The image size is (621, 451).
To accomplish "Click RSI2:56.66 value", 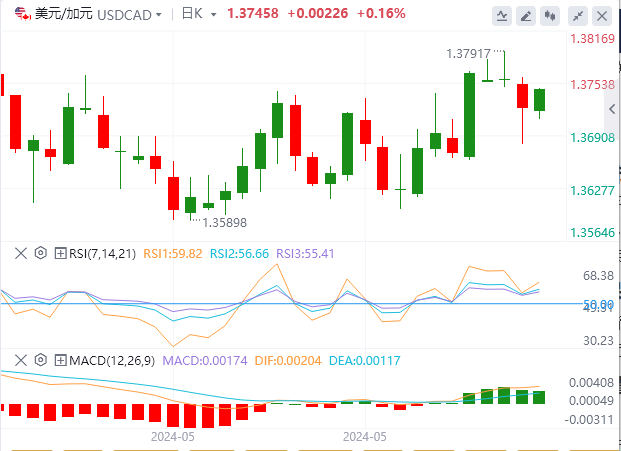I will point(239,253).
